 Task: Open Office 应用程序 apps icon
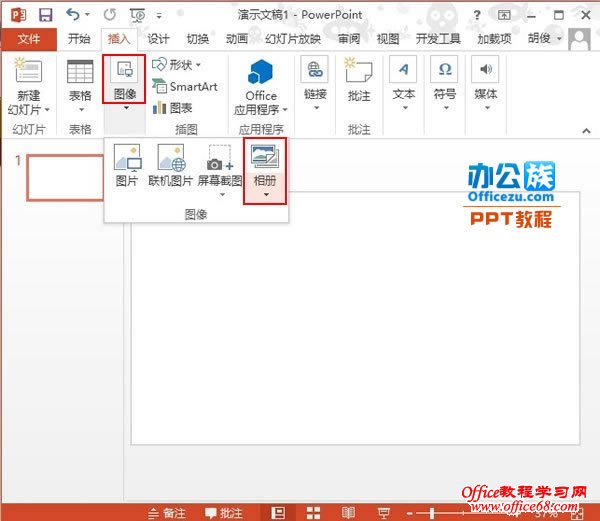pyautogui.click(x=261, y=85)
